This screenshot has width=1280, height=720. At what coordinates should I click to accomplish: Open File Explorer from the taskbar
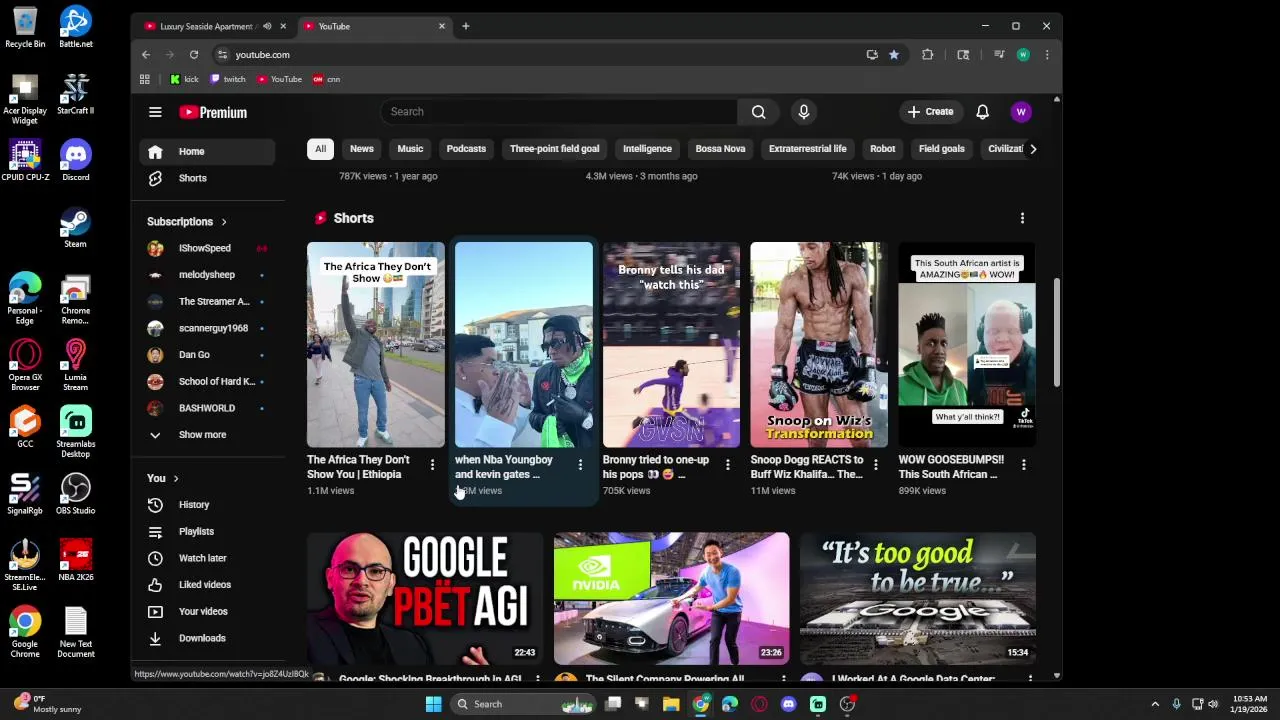click(671, 704)
